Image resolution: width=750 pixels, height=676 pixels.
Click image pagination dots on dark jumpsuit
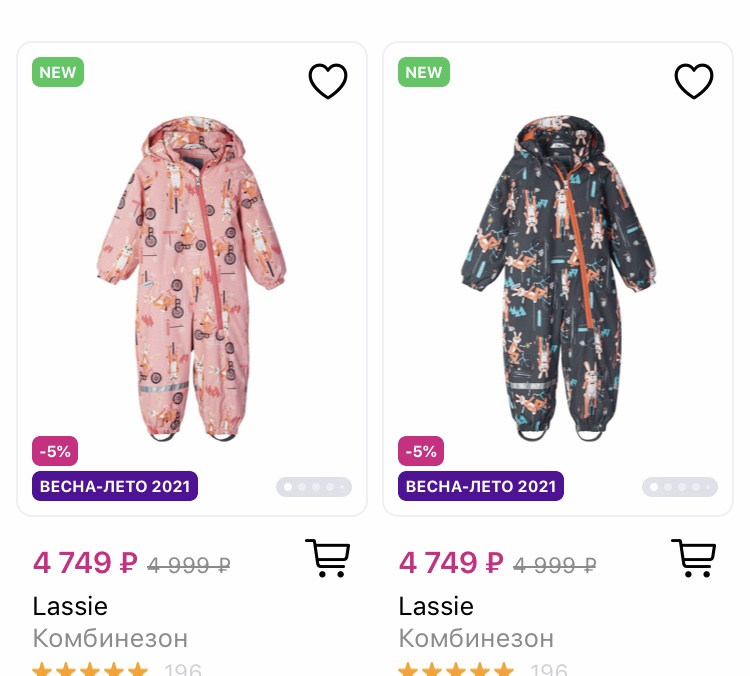pyautogui.click(x=680, y=487)
